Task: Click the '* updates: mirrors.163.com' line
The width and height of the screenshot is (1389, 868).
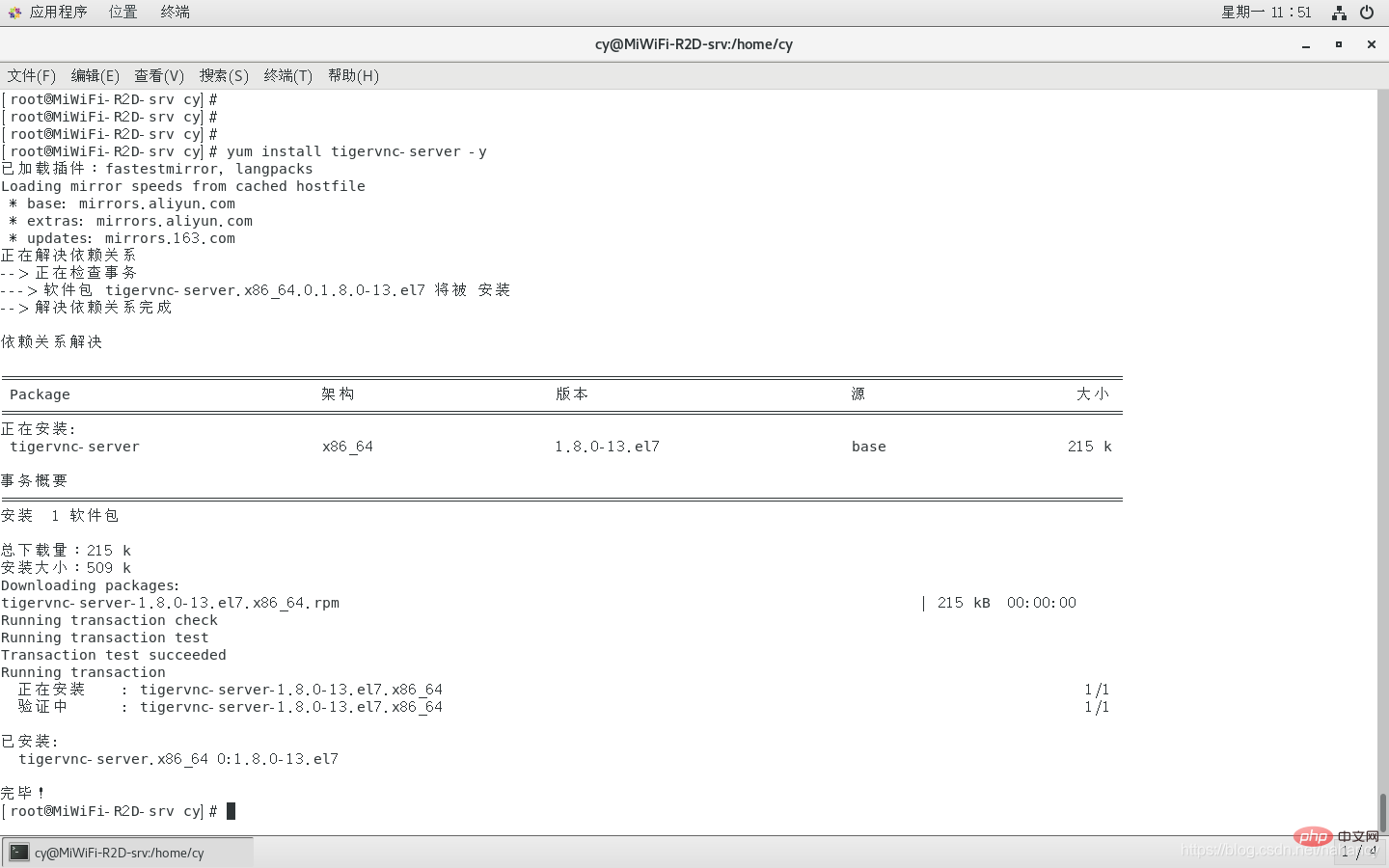Action: 122,238
